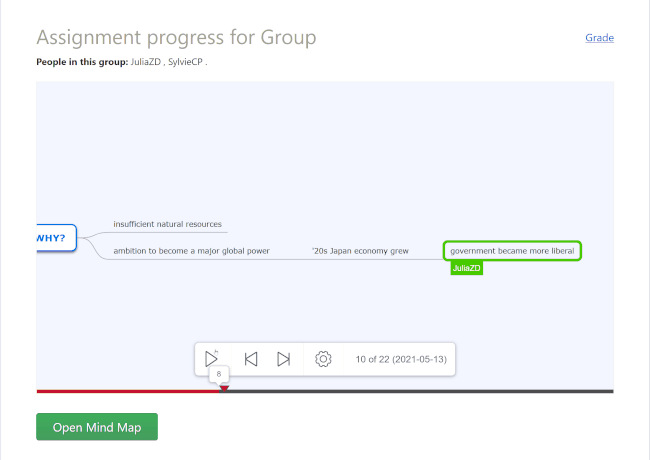Skip forward to the next change
Image resolution: width=650 pixels, height=460 pixels.
tap(284, 359)
